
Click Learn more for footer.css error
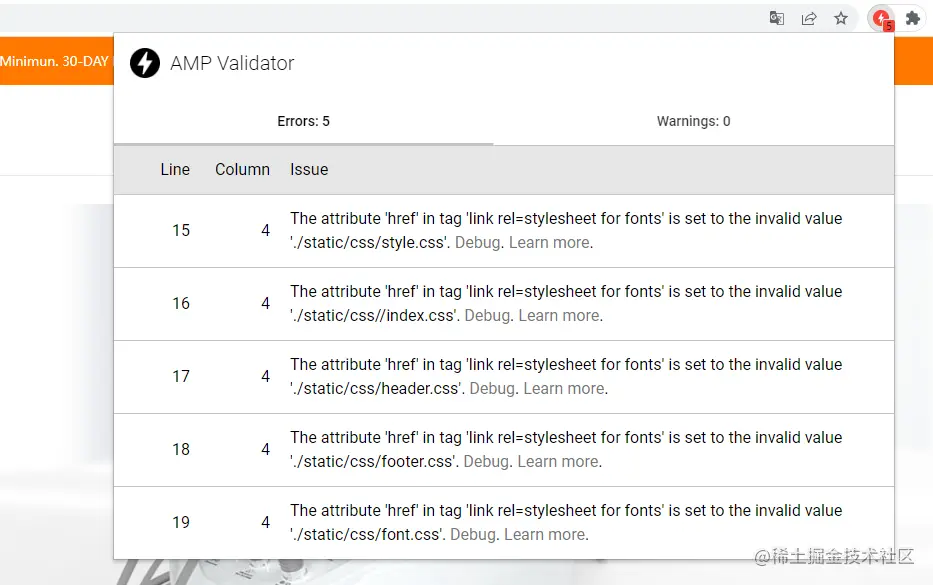pos(559,462)
